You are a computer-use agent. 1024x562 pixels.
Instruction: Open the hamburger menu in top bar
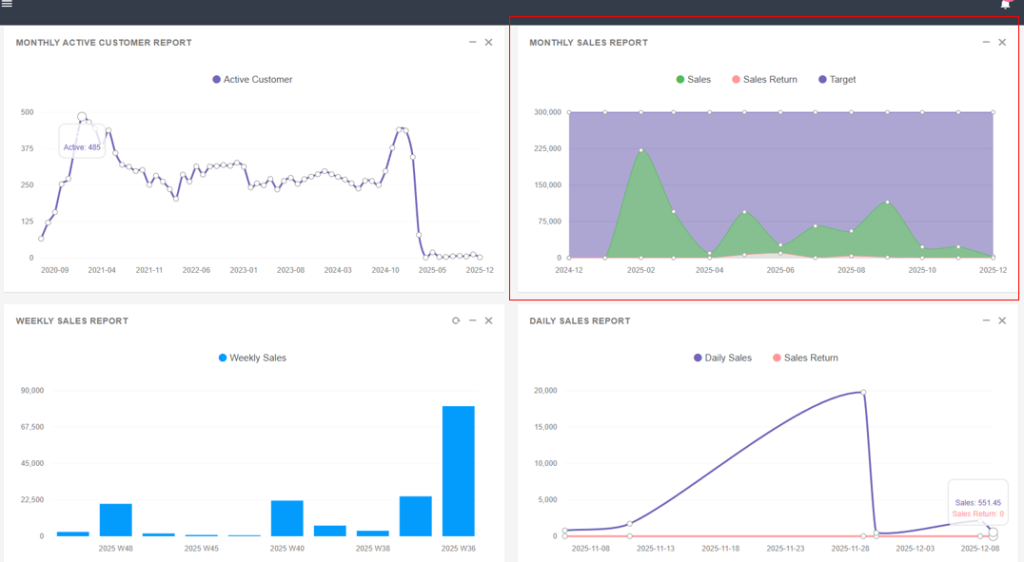7,5
